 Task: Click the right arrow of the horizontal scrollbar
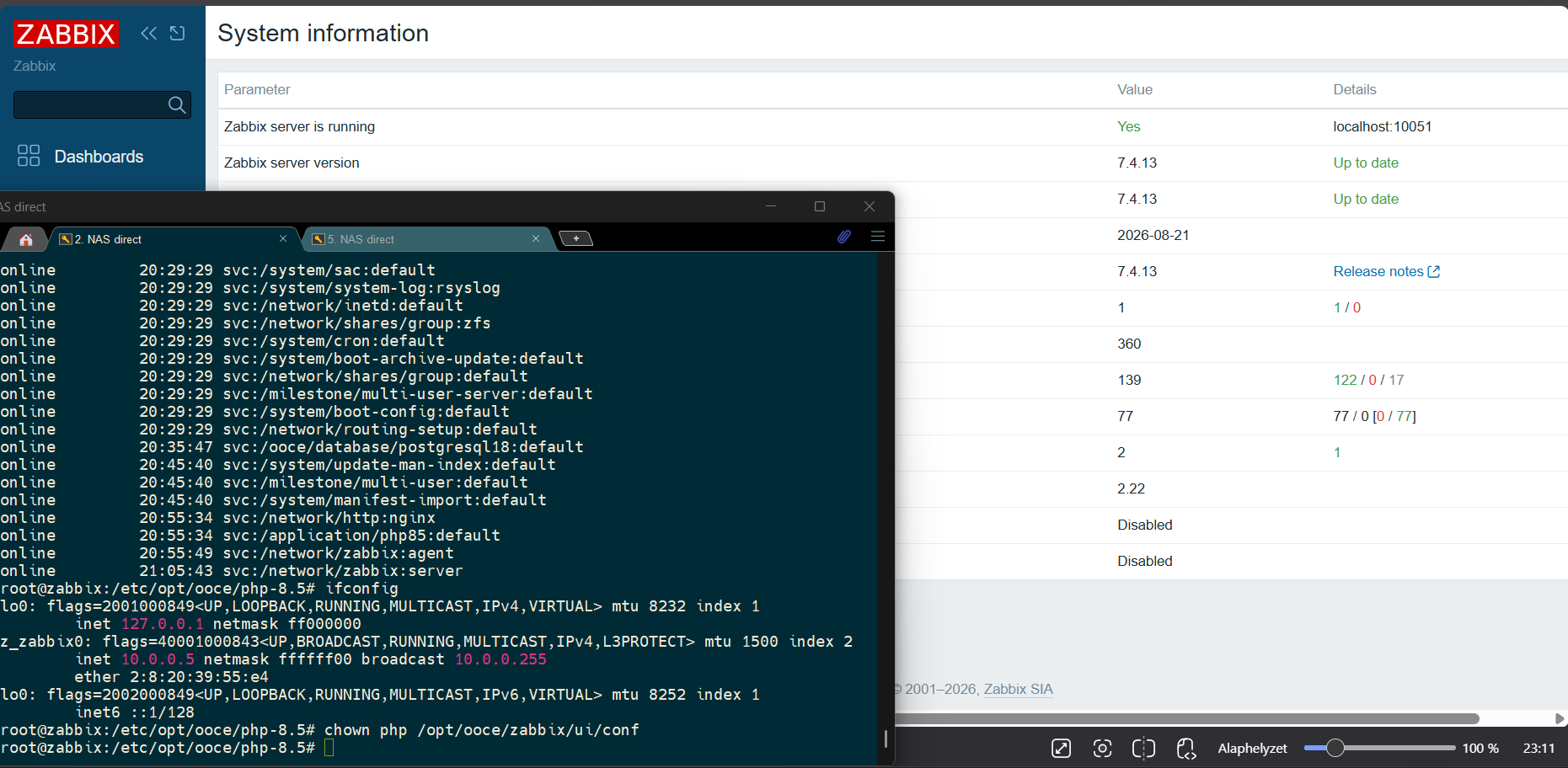[1560, 718]
